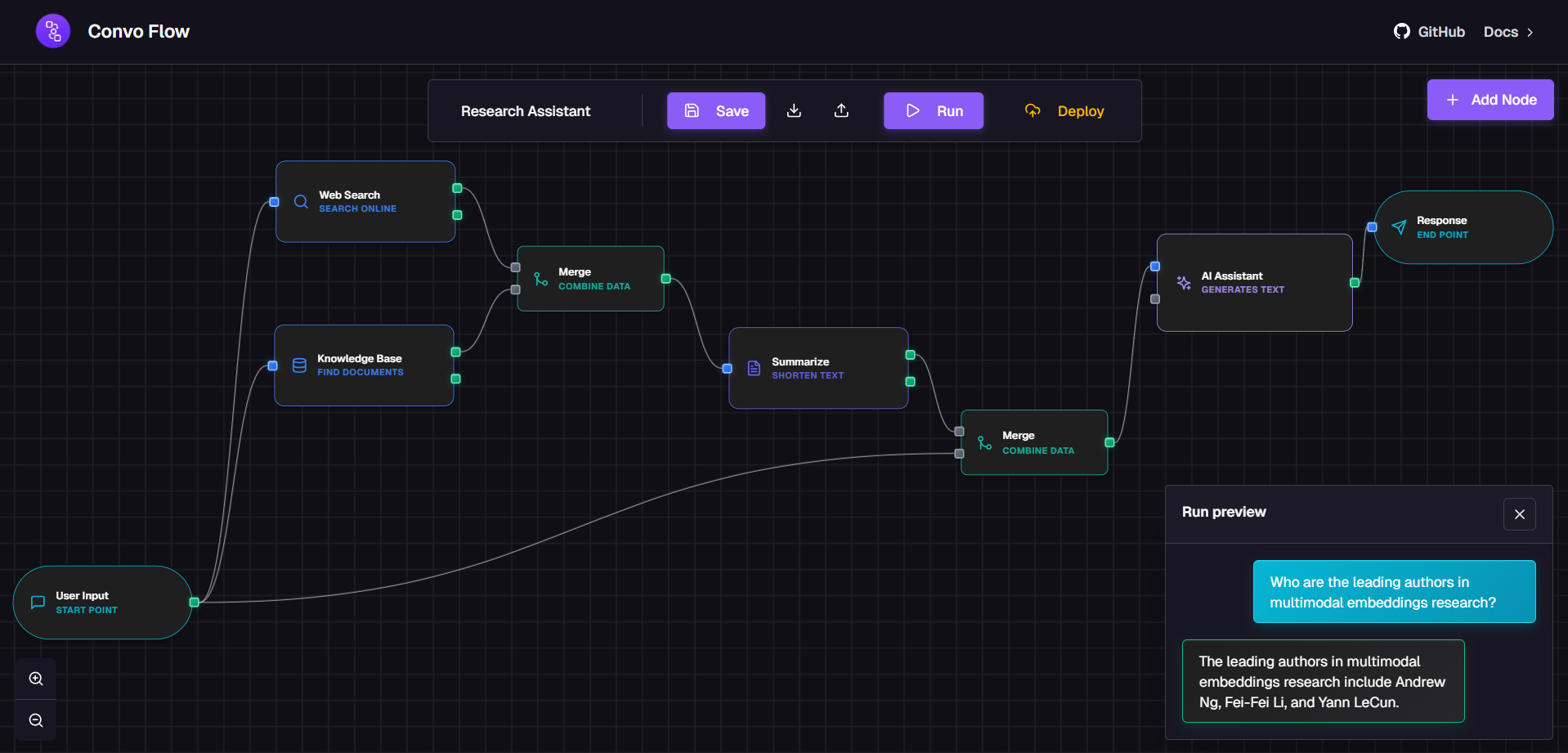
Task: Open the Docs menu item
Action: (x=1501, y=32)
